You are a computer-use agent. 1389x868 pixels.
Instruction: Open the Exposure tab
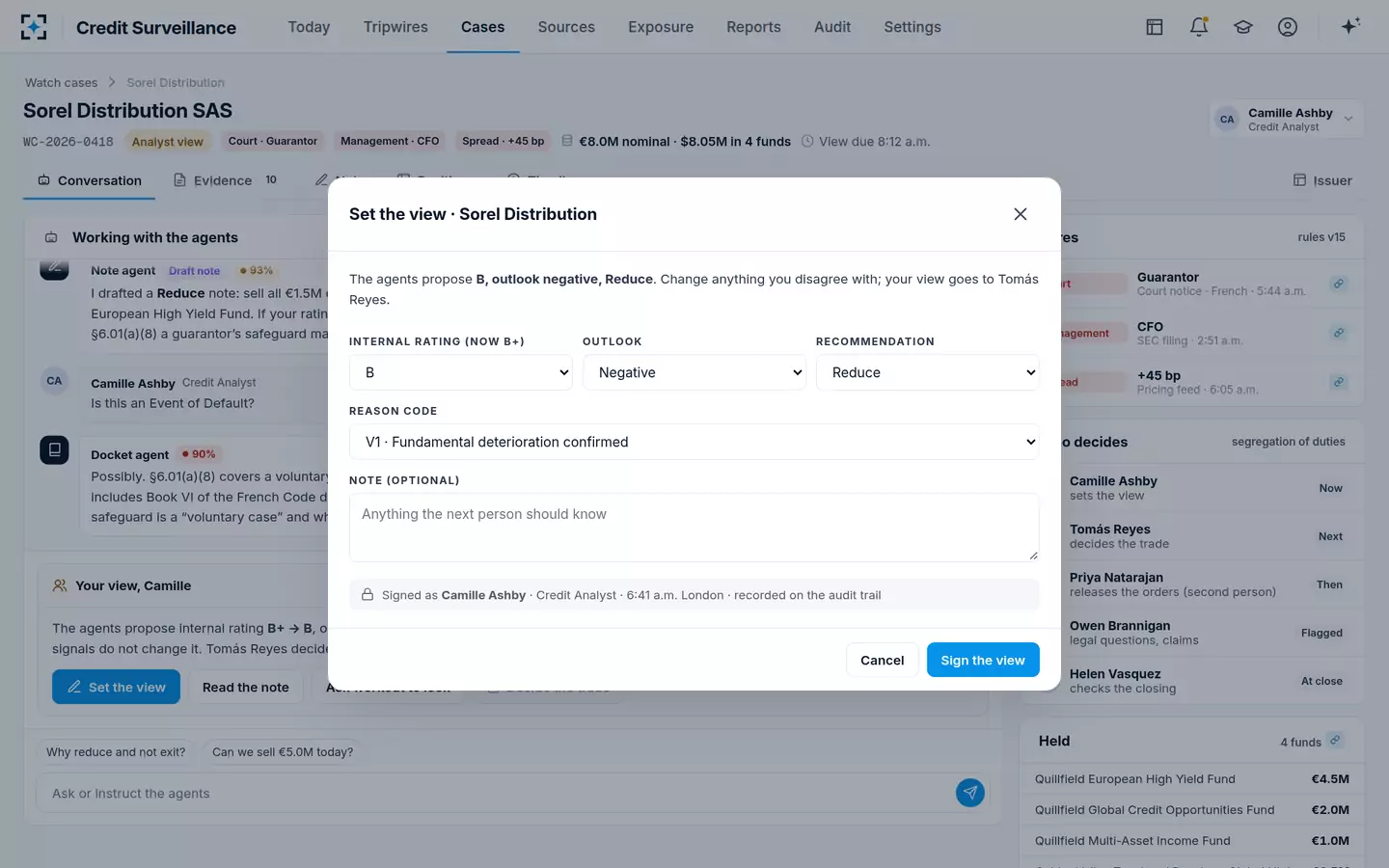pyautogui.click(x=661, y=27)
